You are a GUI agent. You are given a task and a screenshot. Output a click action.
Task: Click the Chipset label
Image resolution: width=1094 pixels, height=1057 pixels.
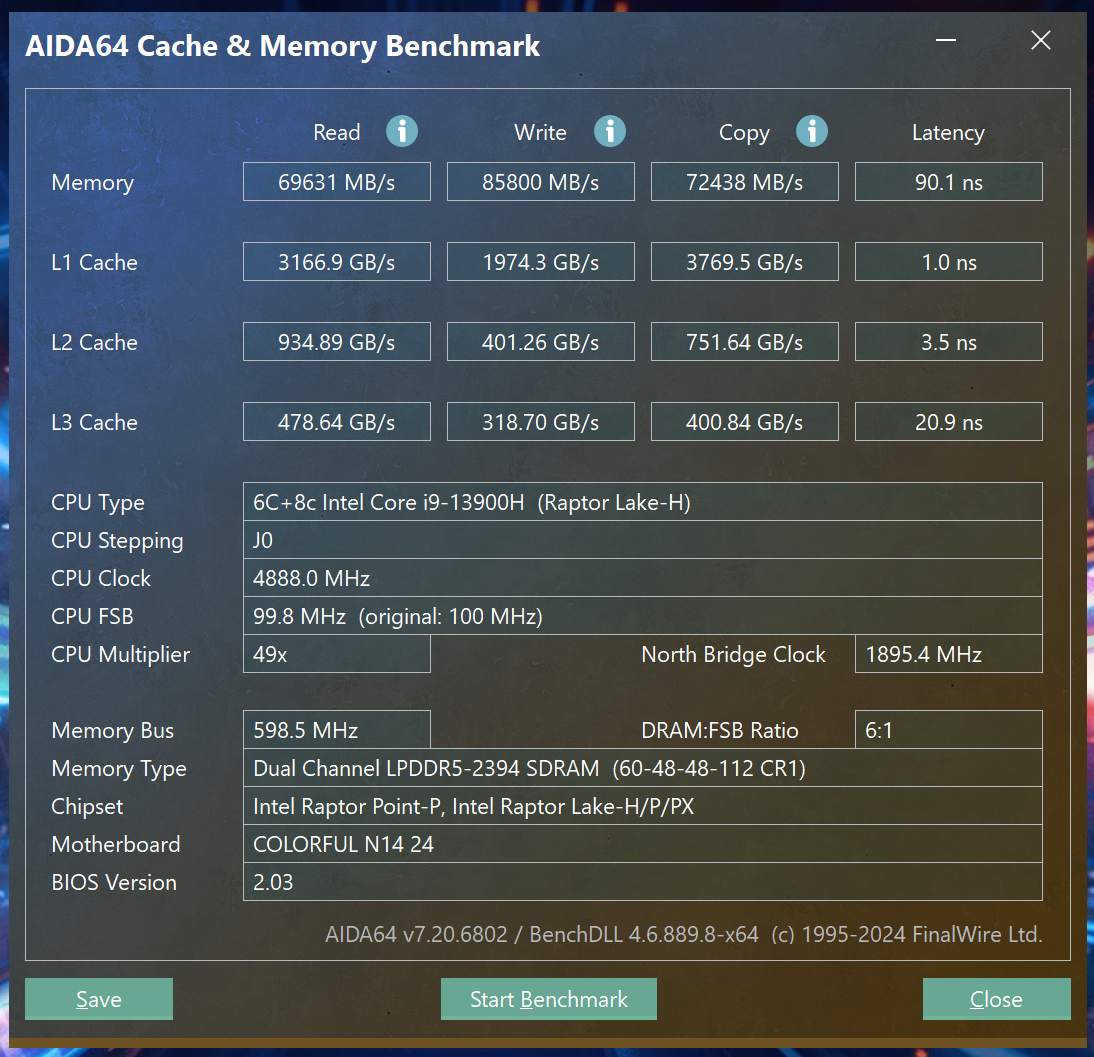pyautogui.click(x=87, y=807)
